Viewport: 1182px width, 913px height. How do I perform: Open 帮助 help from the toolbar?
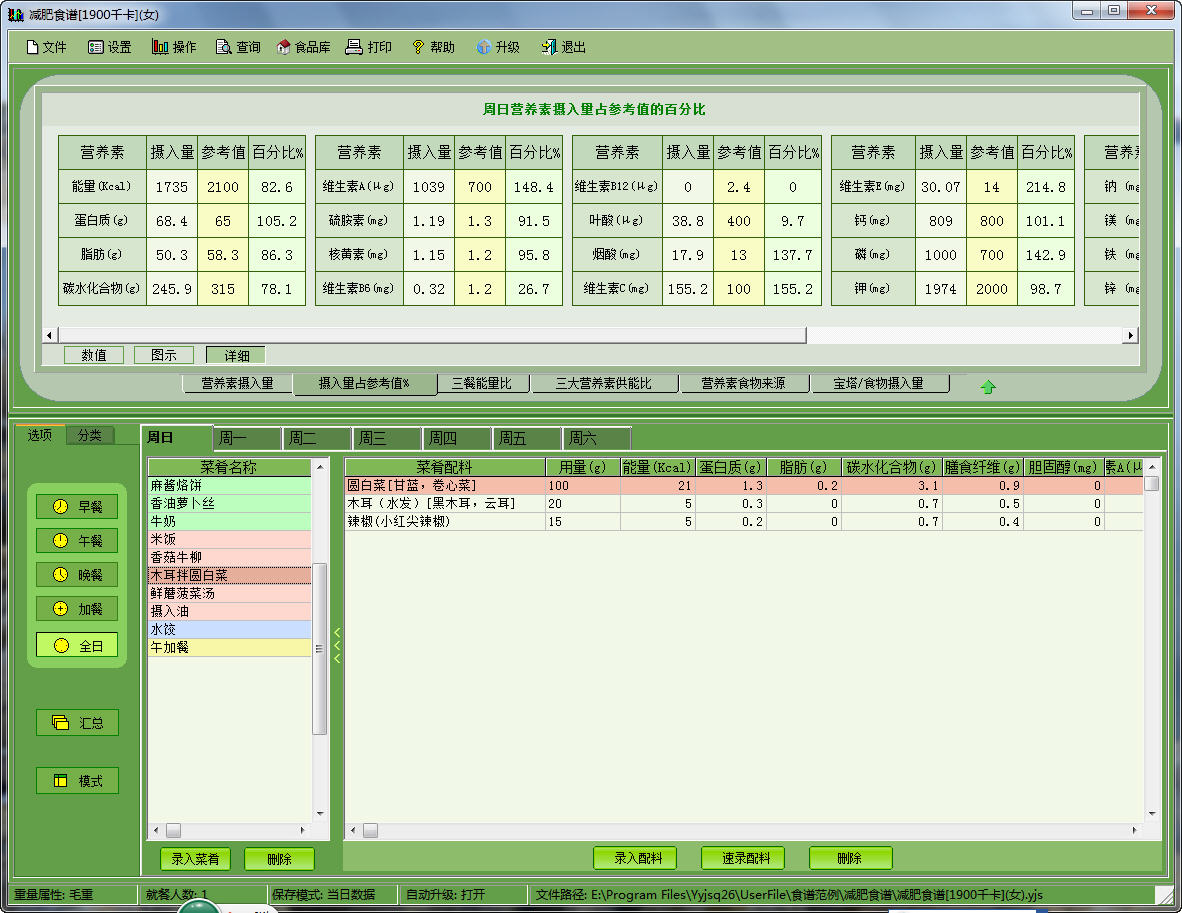432,47
